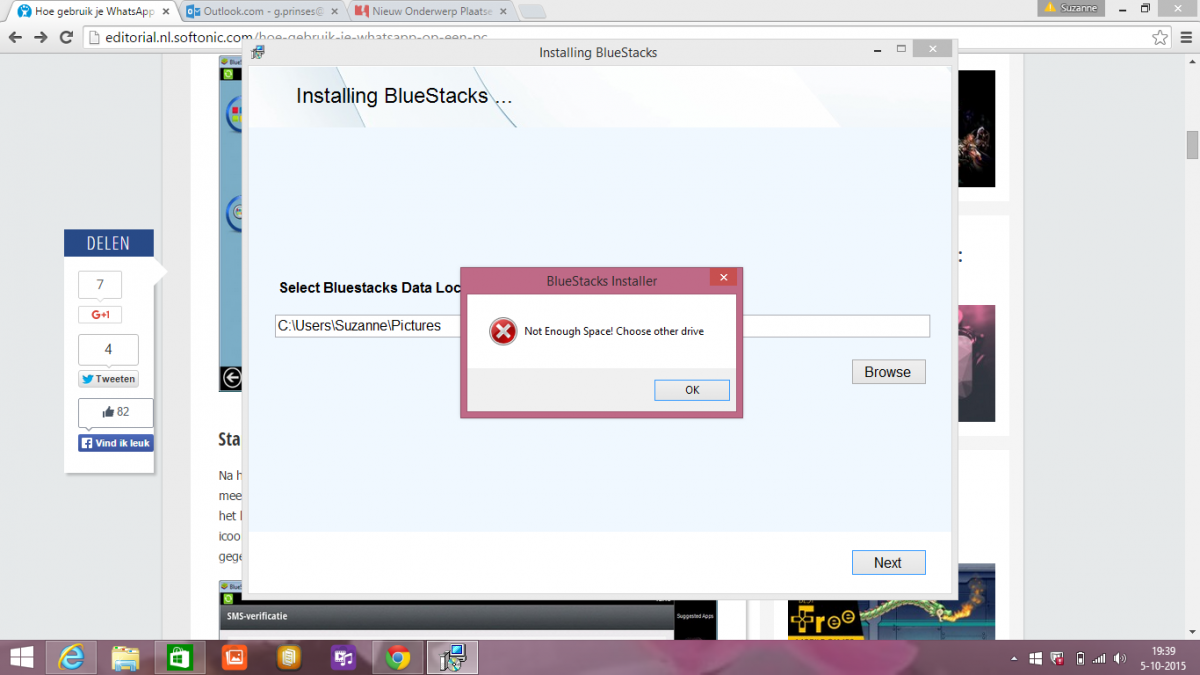Screen dimensions: 1200x675
Task: Click the back arrow on article screenshot
Action: 232,377
